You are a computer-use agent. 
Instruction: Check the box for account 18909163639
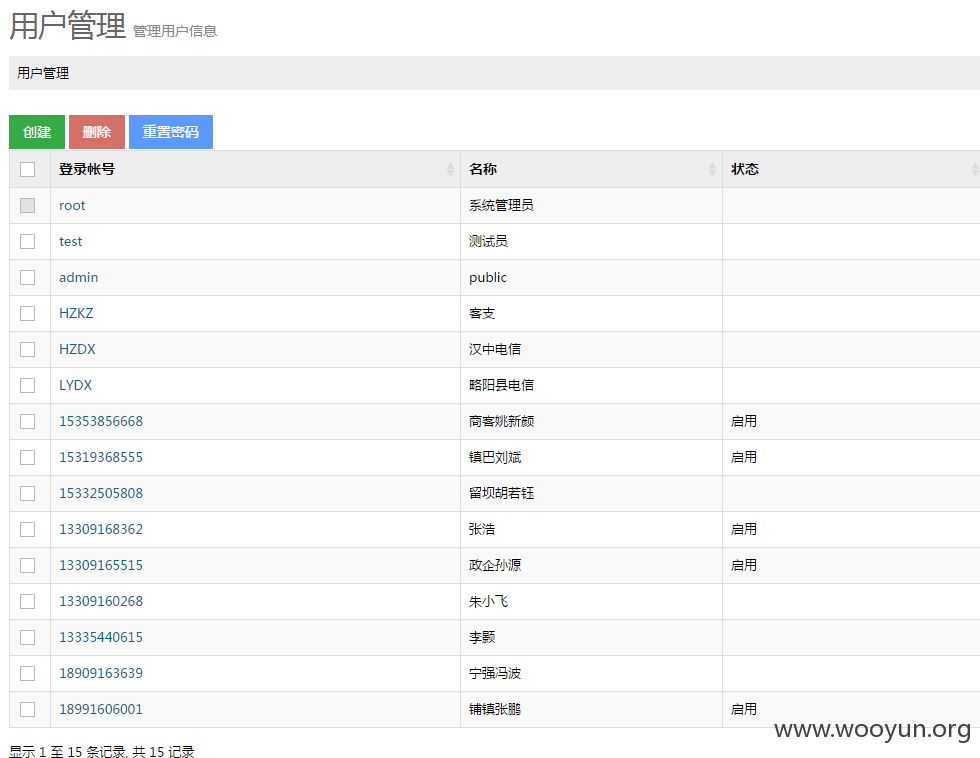pyautogui.click(x=28, y=673)
